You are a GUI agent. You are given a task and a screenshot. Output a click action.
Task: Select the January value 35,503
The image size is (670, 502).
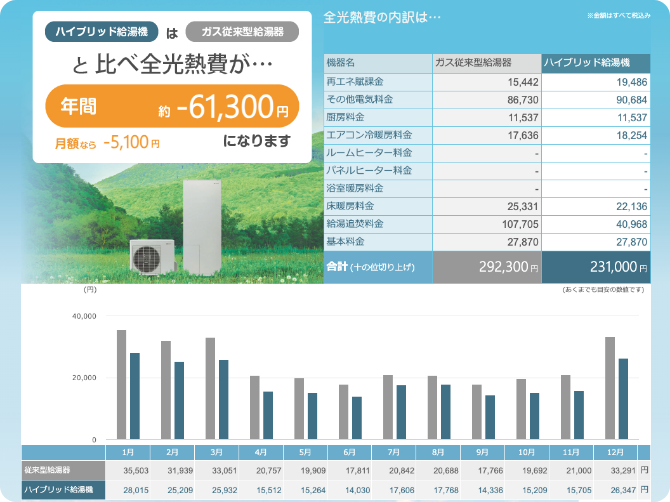pyautogui.click(x=136, y=471)
